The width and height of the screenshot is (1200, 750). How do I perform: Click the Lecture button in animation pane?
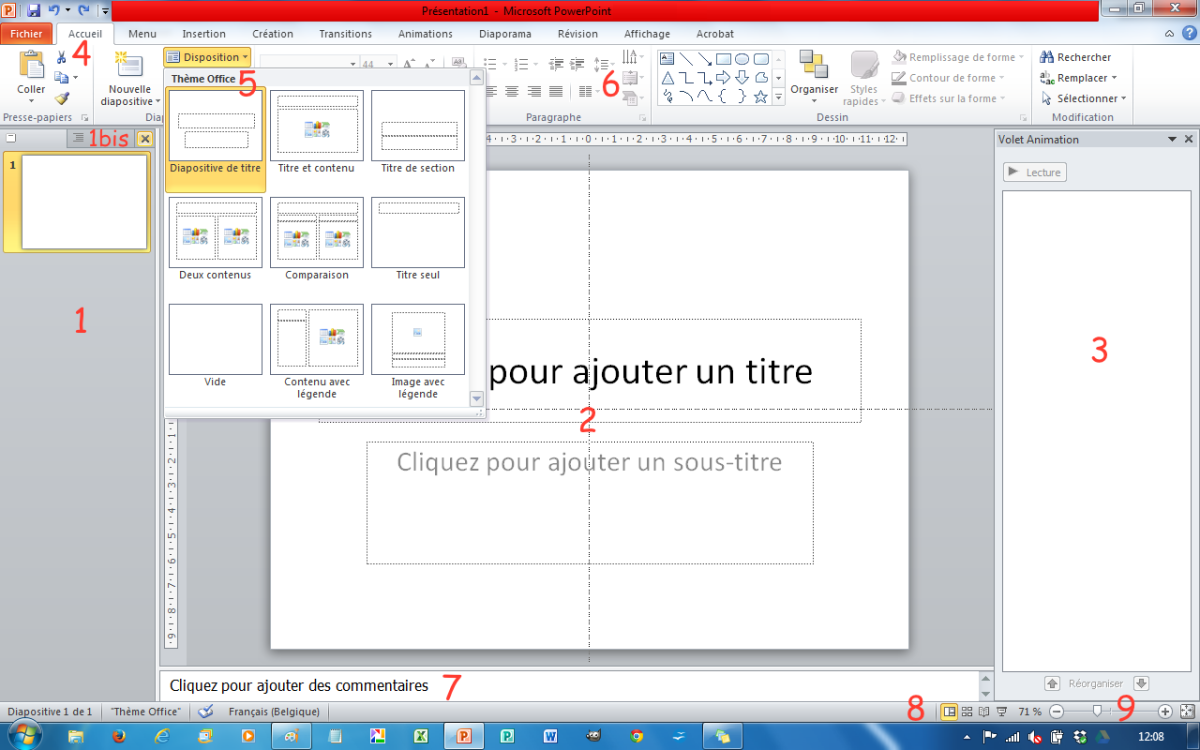pyautogui.click(x=1035, y=172)
